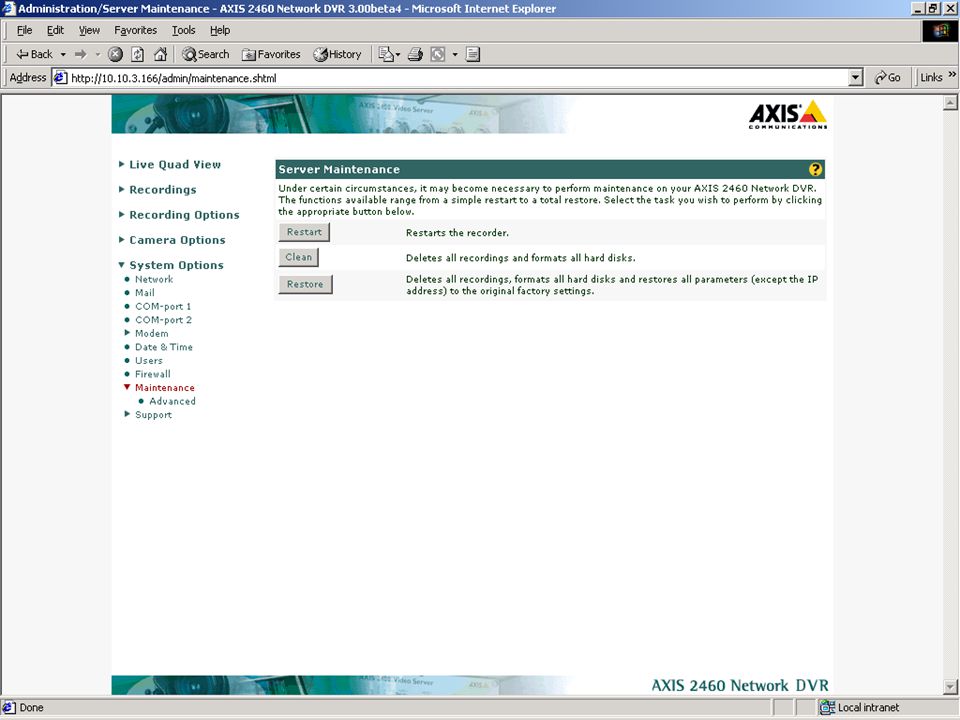
Task: Open the Favorites pane from toolbar
Action: tap(271, 54)
